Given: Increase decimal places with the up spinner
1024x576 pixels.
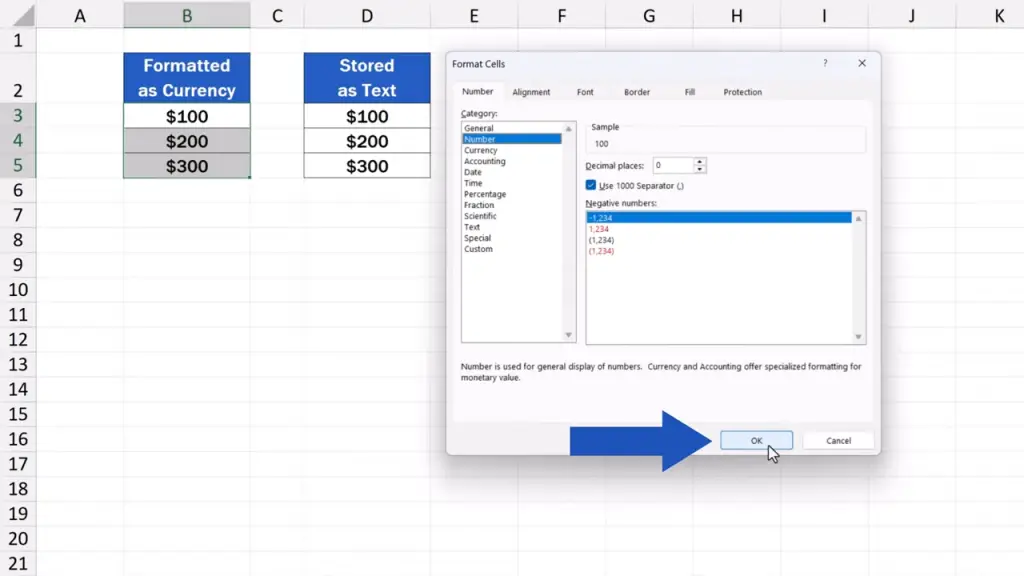Looking at the screenshot, I should (700, 162).
